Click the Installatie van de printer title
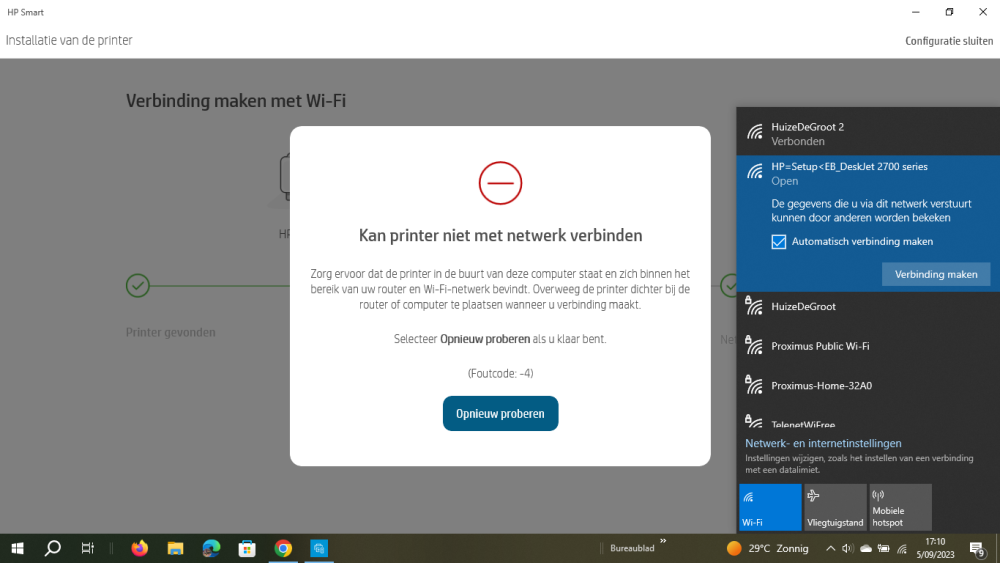The width and height of the screenshot is (1000, 563). coord(69,40)
